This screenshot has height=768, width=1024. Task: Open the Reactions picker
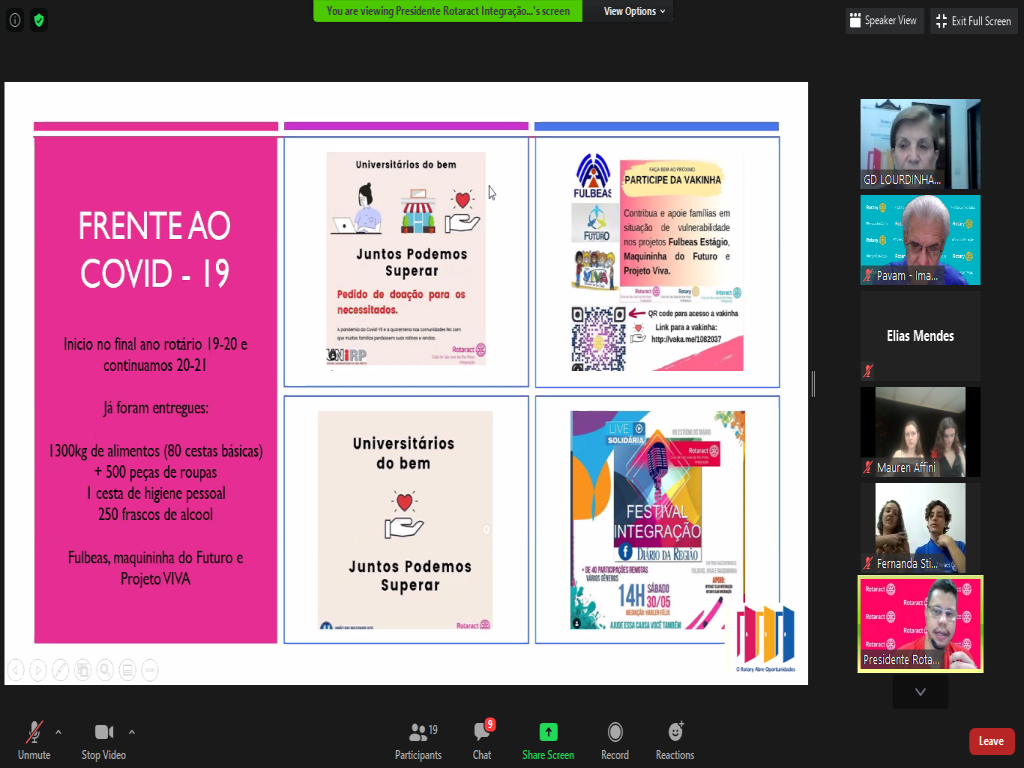[x=675, y=740]
